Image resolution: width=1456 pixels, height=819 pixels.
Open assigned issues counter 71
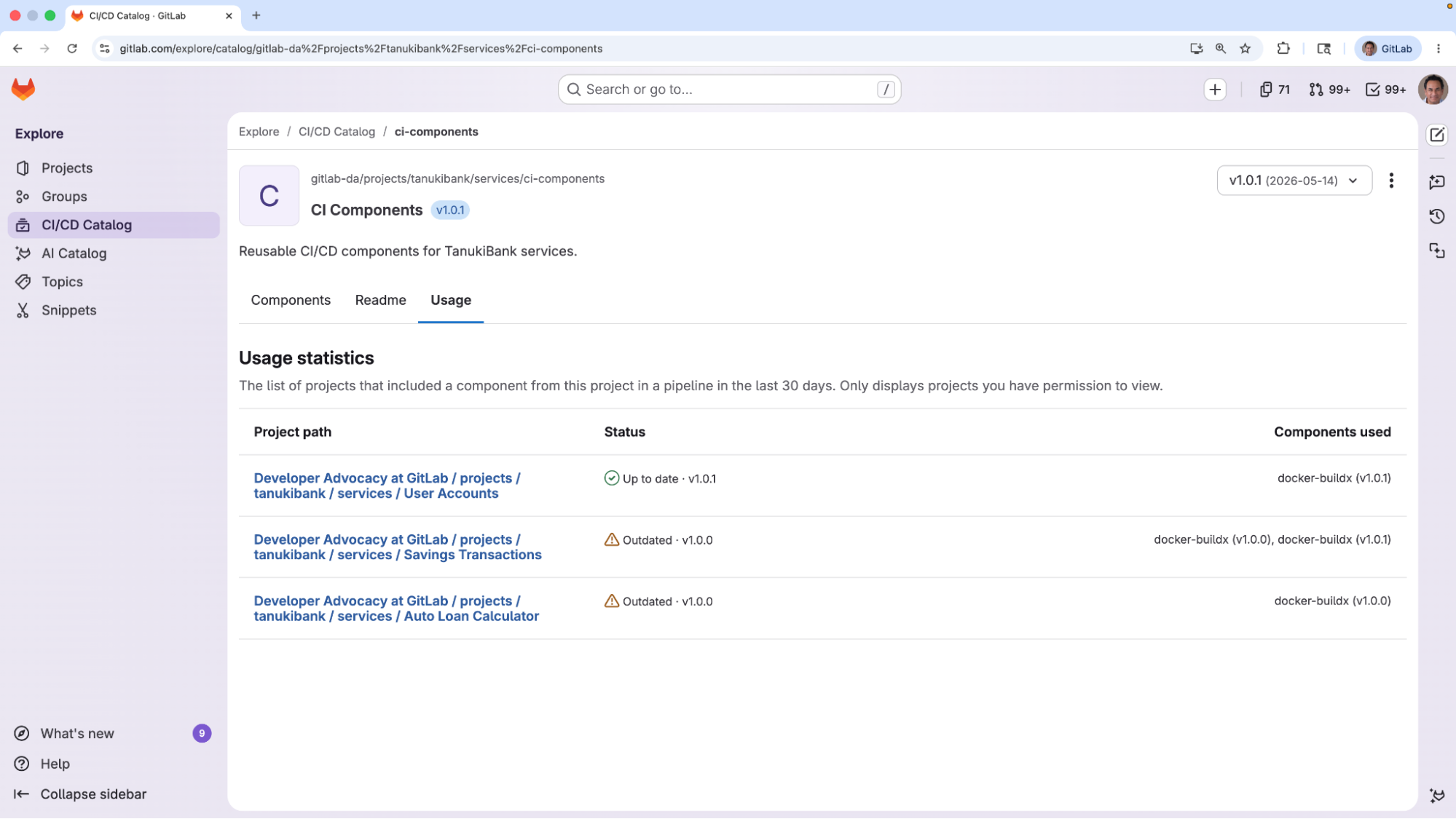(x=1274, y=90)
